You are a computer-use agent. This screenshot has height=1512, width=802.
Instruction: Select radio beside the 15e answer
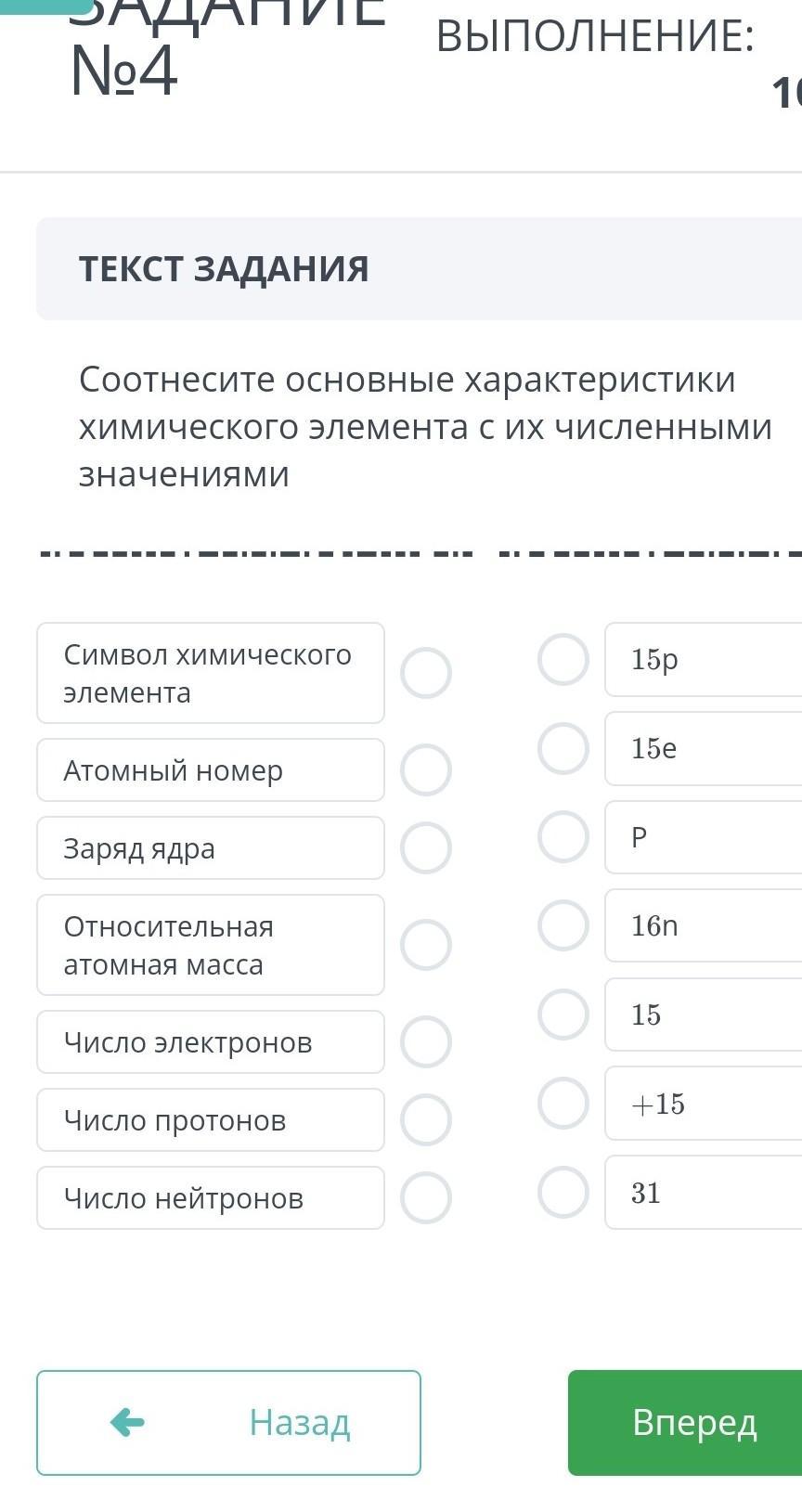563,748
